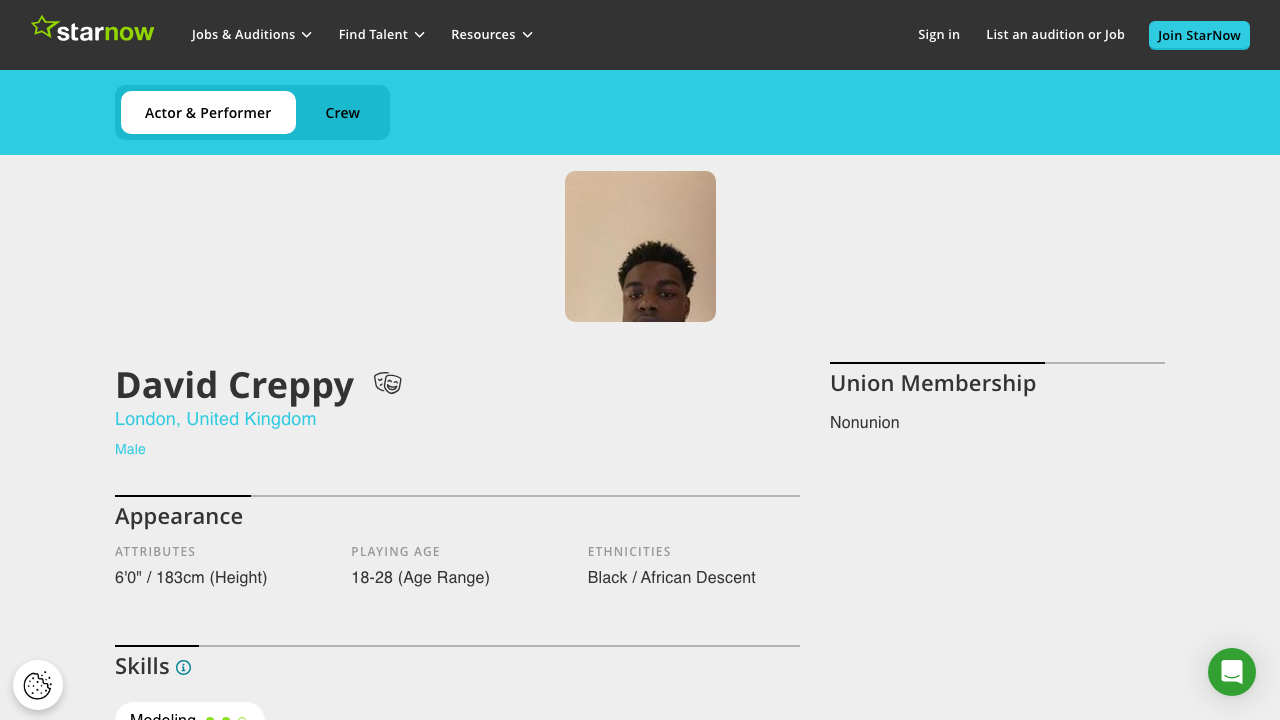Open the Jobs & Auditions menu
Viewport: 1280px width, 720px height.
(x=243, y=34)
